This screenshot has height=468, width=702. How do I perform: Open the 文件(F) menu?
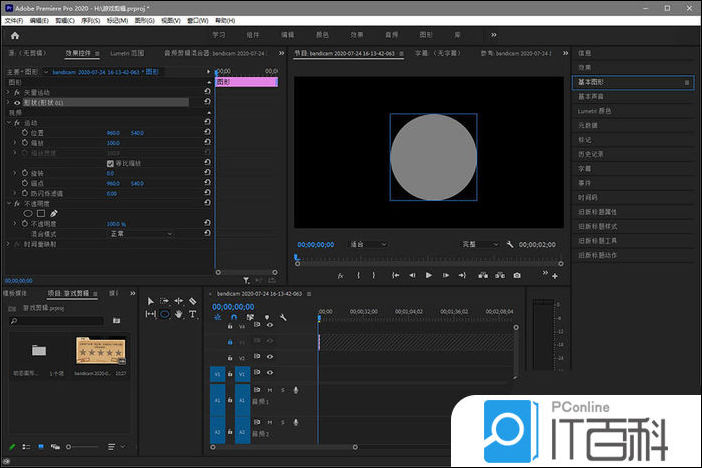(13, 20)
